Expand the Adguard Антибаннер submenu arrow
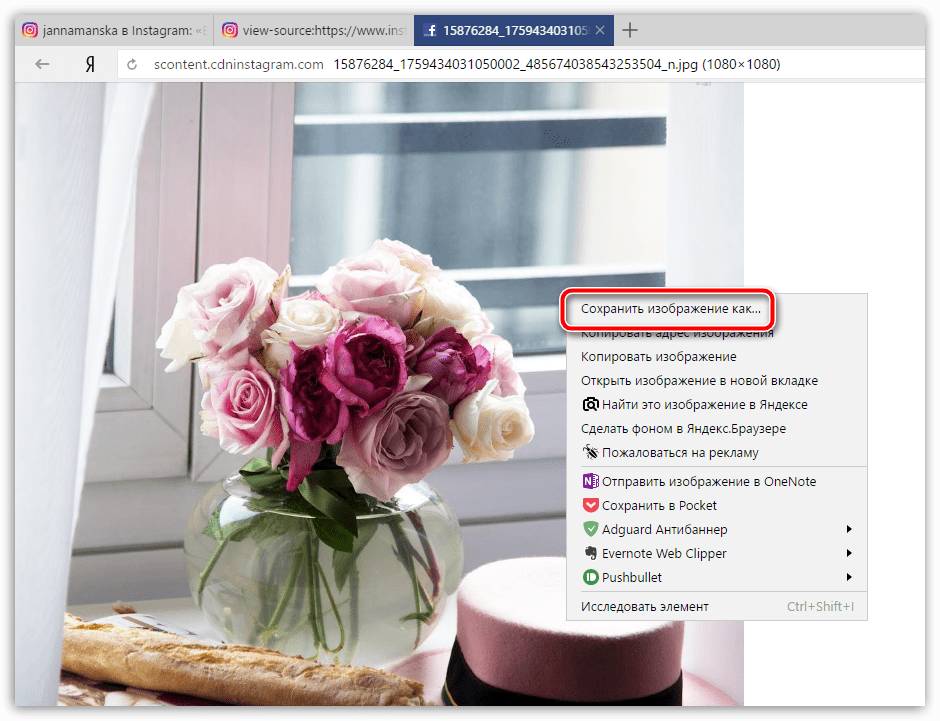This screenshot has height=721, width=940. coord(849,529)
